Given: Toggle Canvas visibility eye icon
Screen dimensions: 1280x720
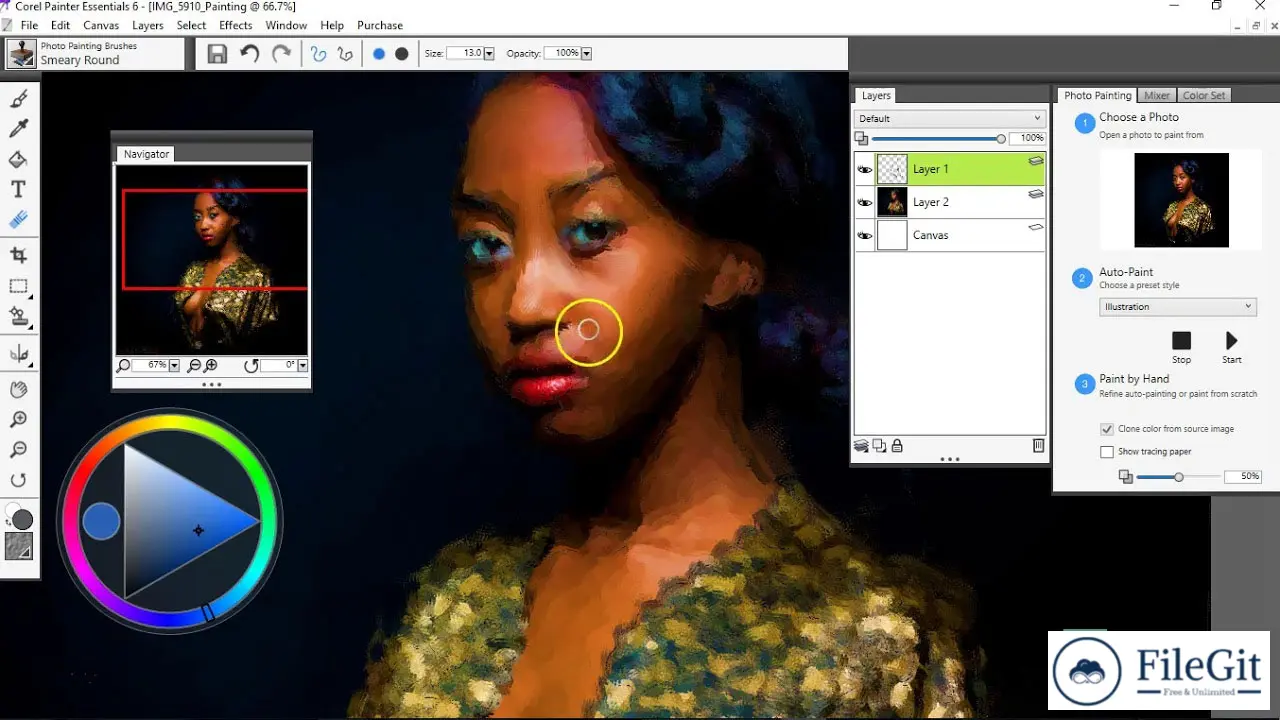Looking at the screenshot, I should tap(865, 236).
